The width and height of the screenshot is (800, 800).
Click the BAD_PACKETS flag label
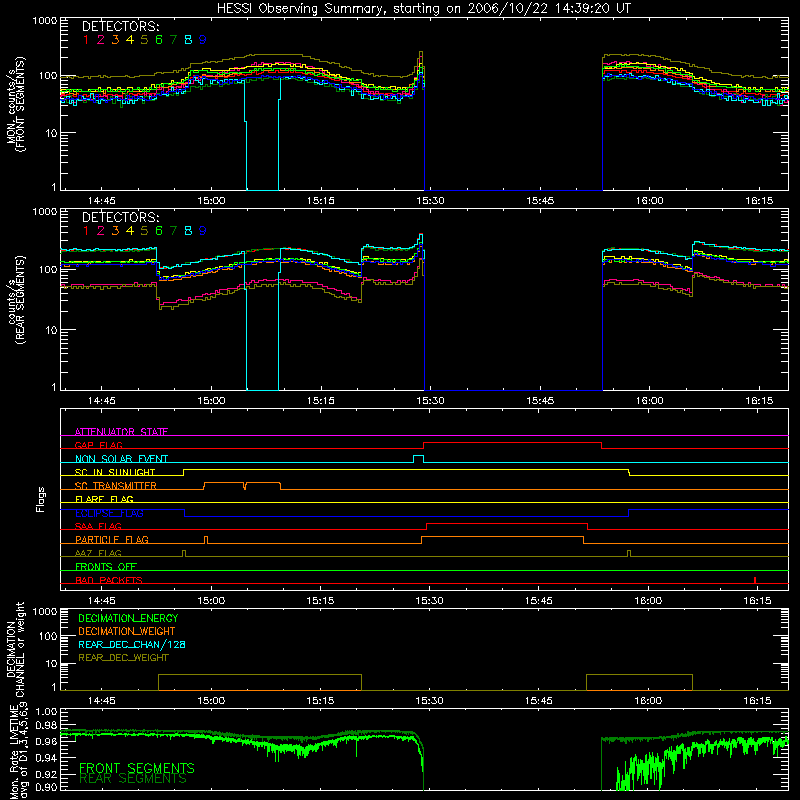(x=109, y=580)
